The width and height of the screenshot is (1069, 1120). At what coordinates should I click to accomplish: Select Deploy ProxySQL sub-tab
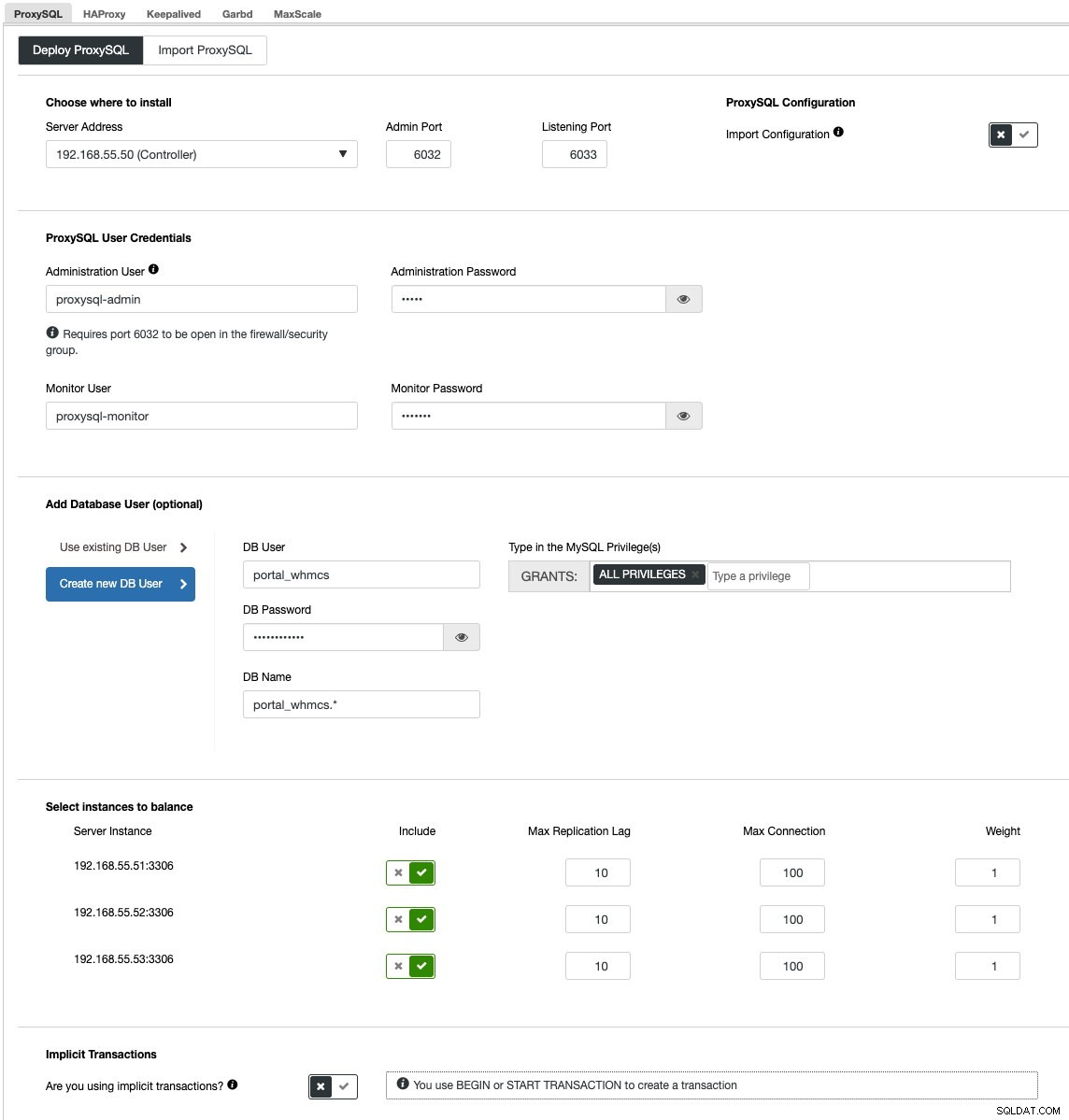point(80,50)
